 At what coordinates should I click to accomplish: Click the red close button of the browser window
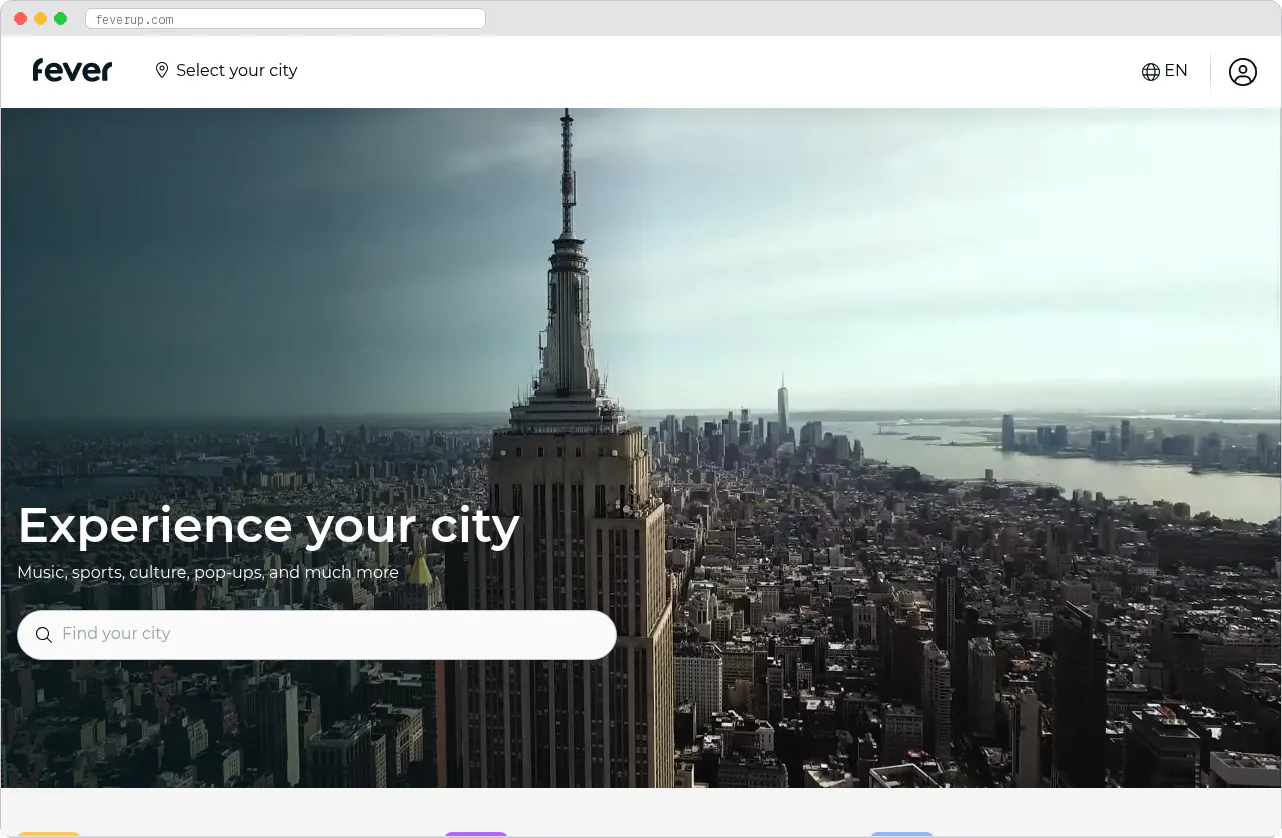point(20,18)
